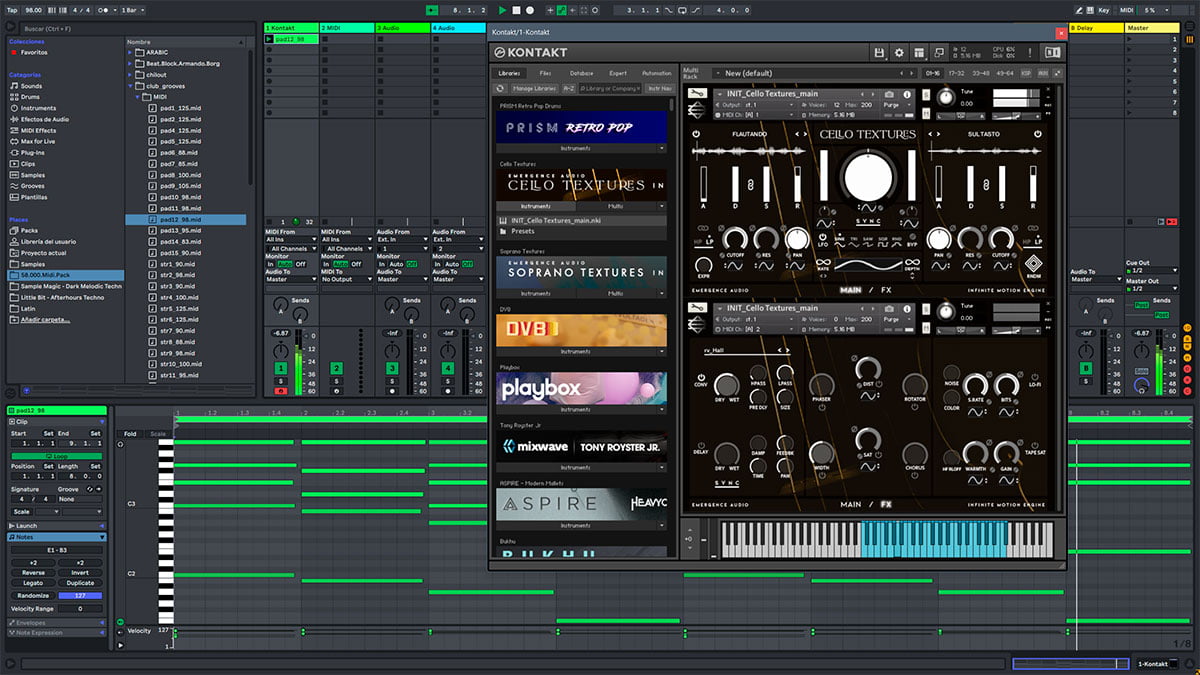This screenshot has width=1200, height=675.
Task: Select rack page 17-32
Action: tap(957, 73)
